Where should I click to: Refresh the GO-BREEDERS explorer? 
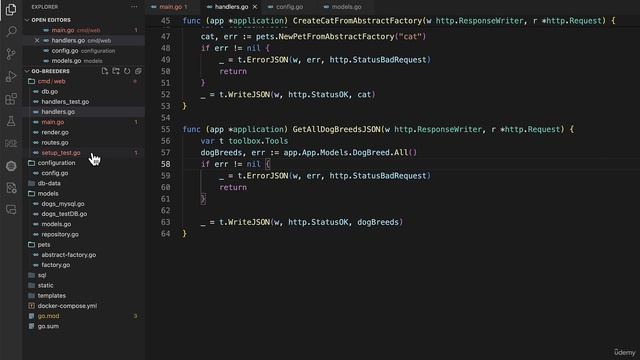pos(127,71)
